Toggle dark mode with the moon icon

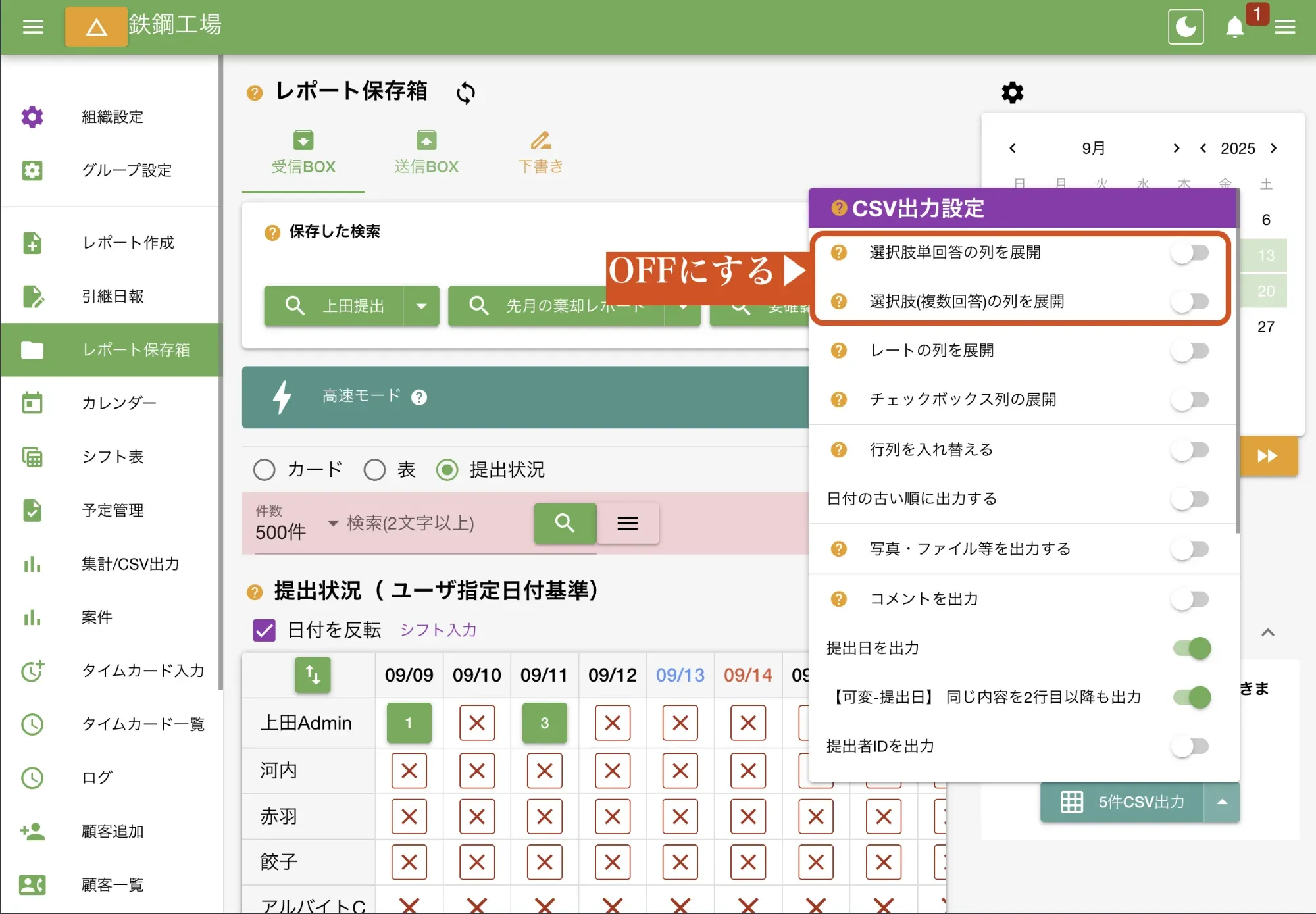(1186, 26)
